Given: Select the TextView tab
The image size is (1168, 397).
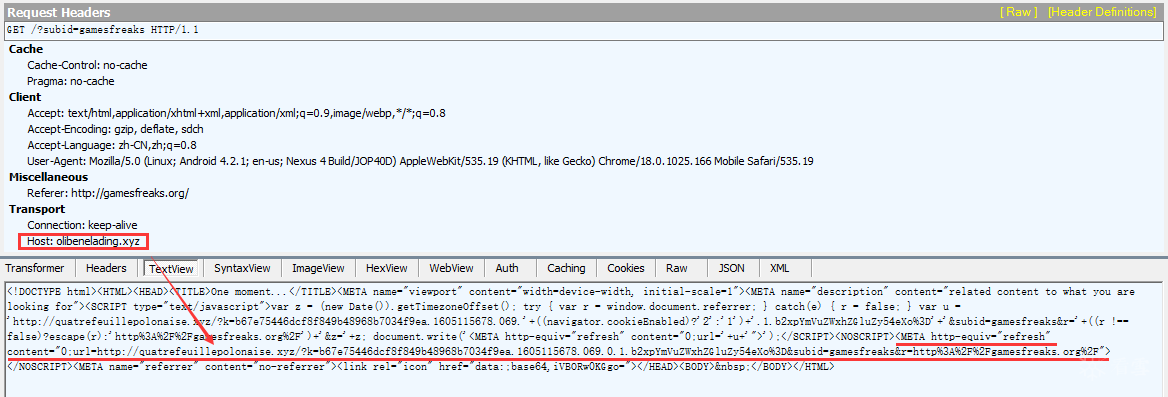Looking at the screenshot, I should (171, 269).
